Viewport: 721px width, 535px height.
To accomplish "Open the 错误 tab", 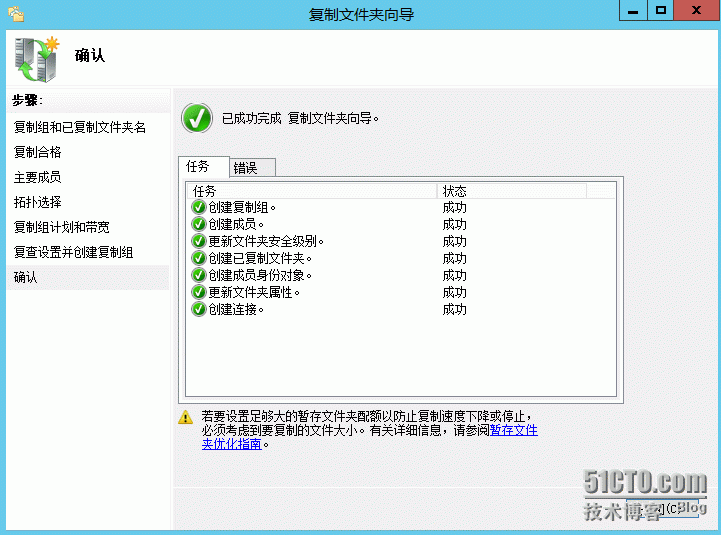I will pos(252,168).
